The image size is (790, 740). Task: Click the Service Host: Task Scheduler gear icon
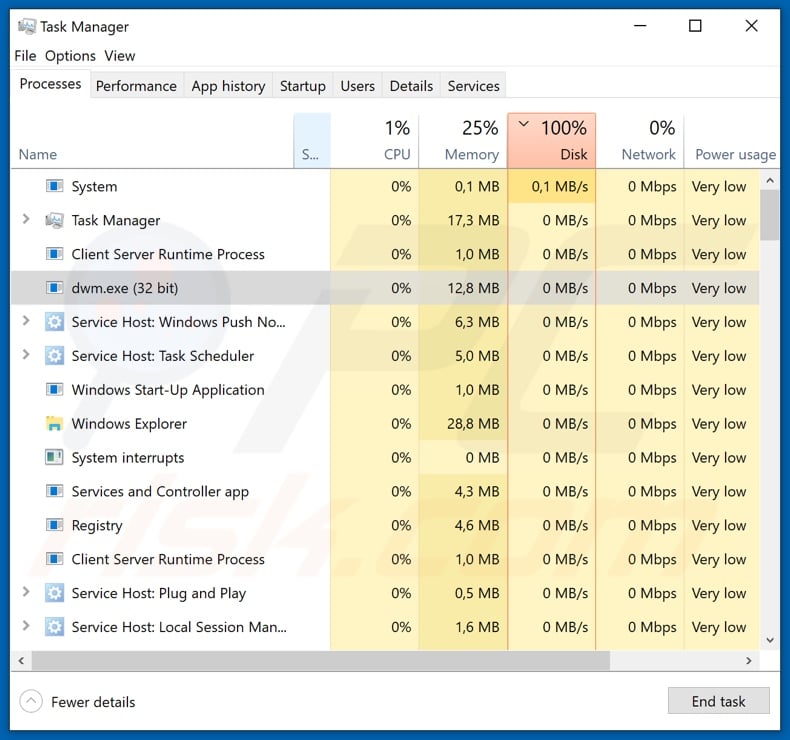coord(54,356)
